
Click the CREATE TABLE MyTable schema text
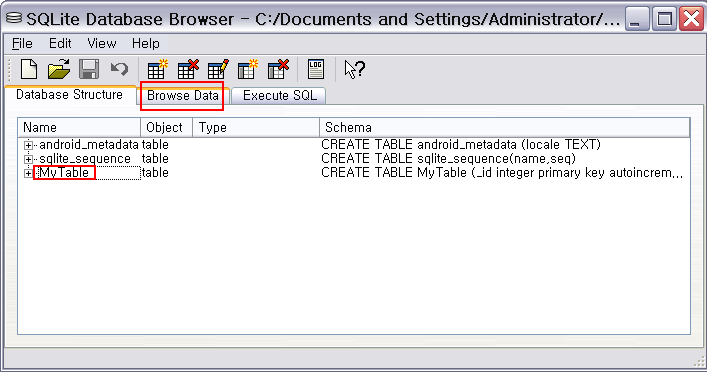pos(502,173)
